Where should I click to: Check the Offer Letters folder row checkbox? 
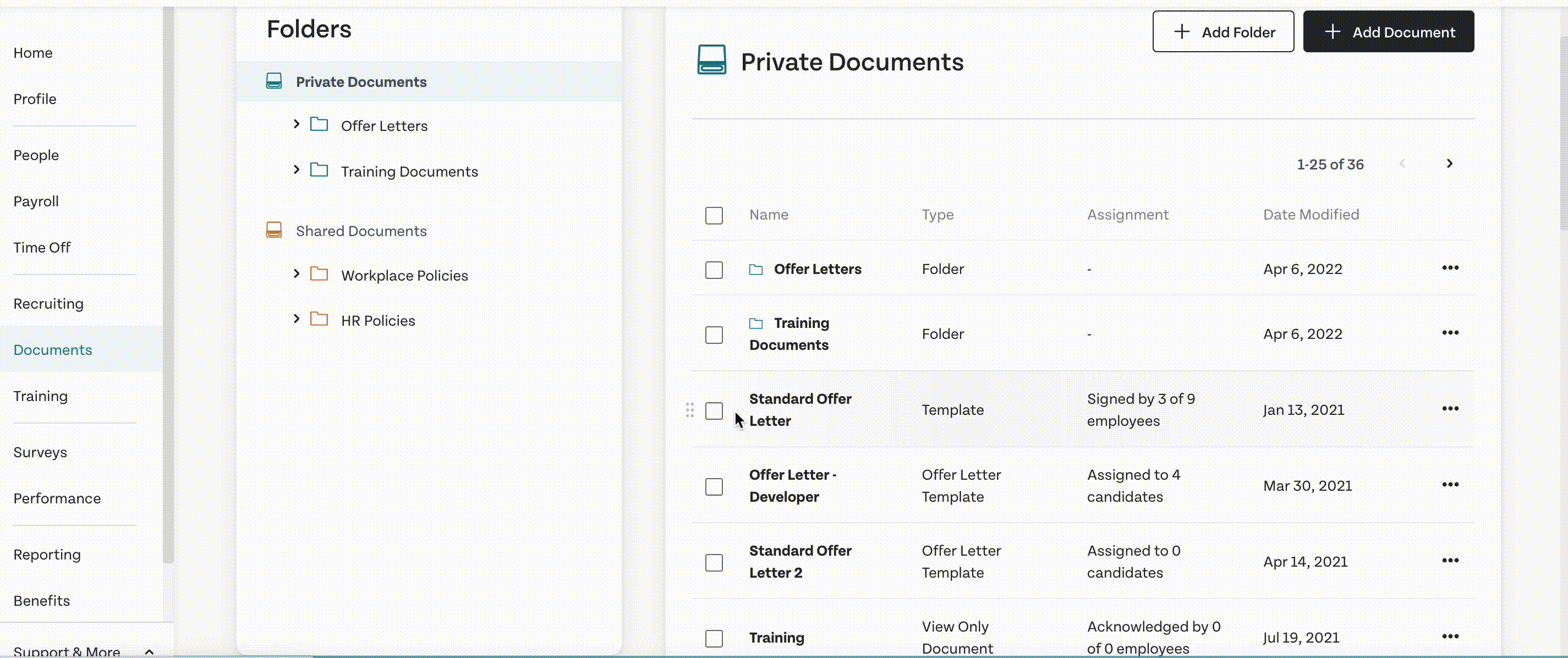[714, 270]
